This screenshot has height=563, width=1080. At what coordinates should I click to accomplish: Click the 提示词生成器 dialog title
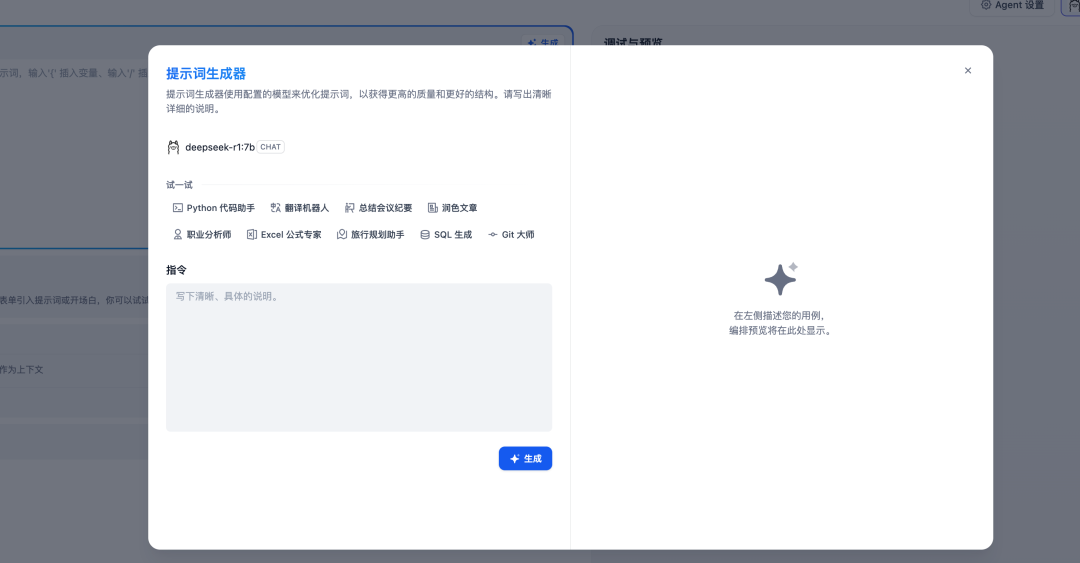click(206, 73)
